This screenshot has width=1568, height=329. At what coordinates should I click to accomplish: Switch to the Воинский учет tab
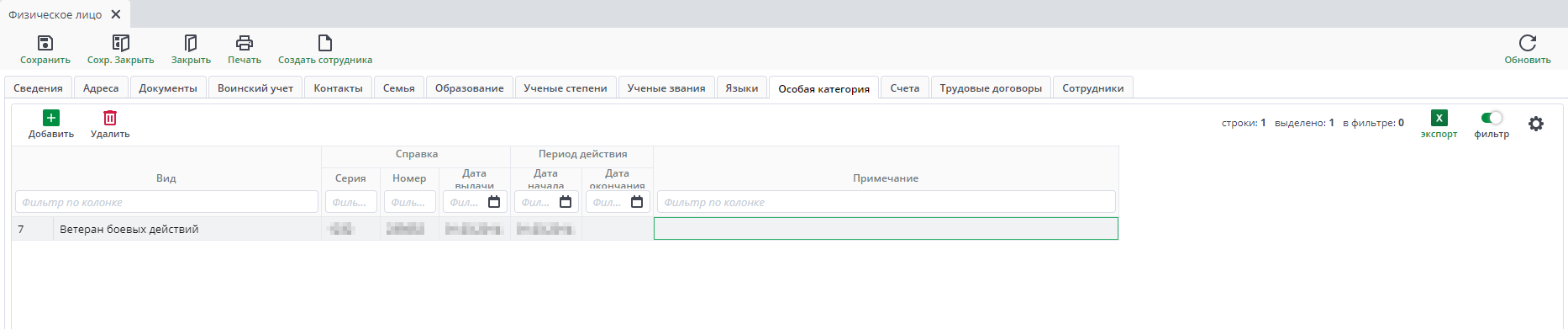click(x=255, y=88)
